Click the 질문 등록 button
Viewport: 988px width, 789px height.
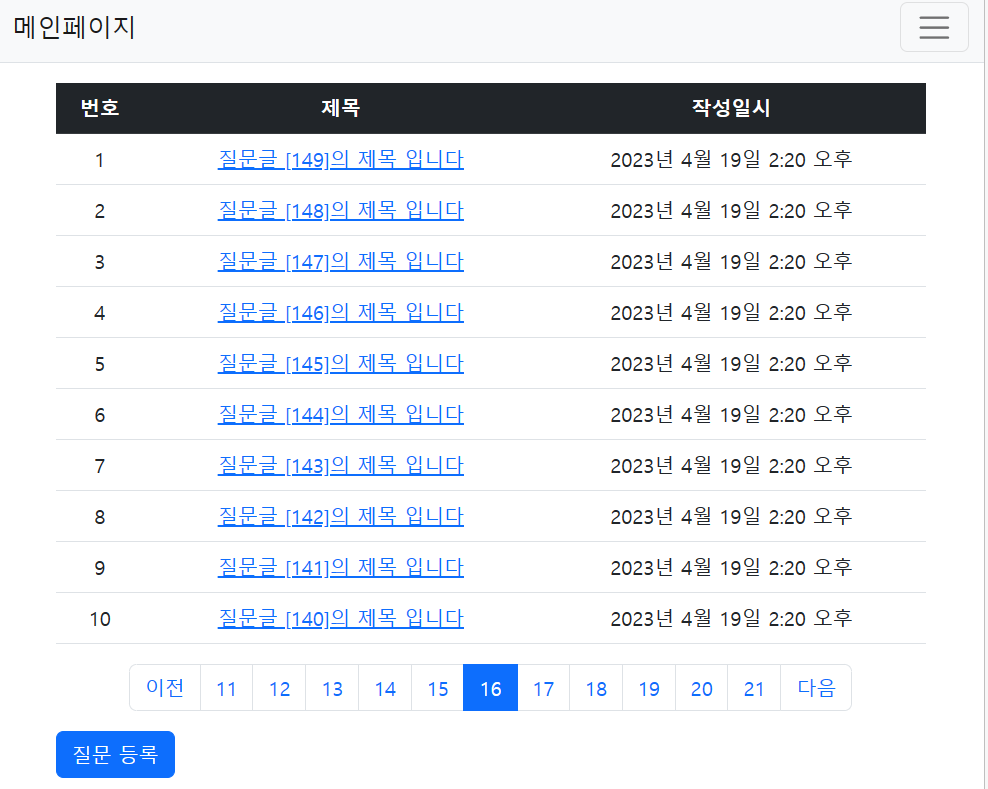pyautogui.click(x=115, y=754)
